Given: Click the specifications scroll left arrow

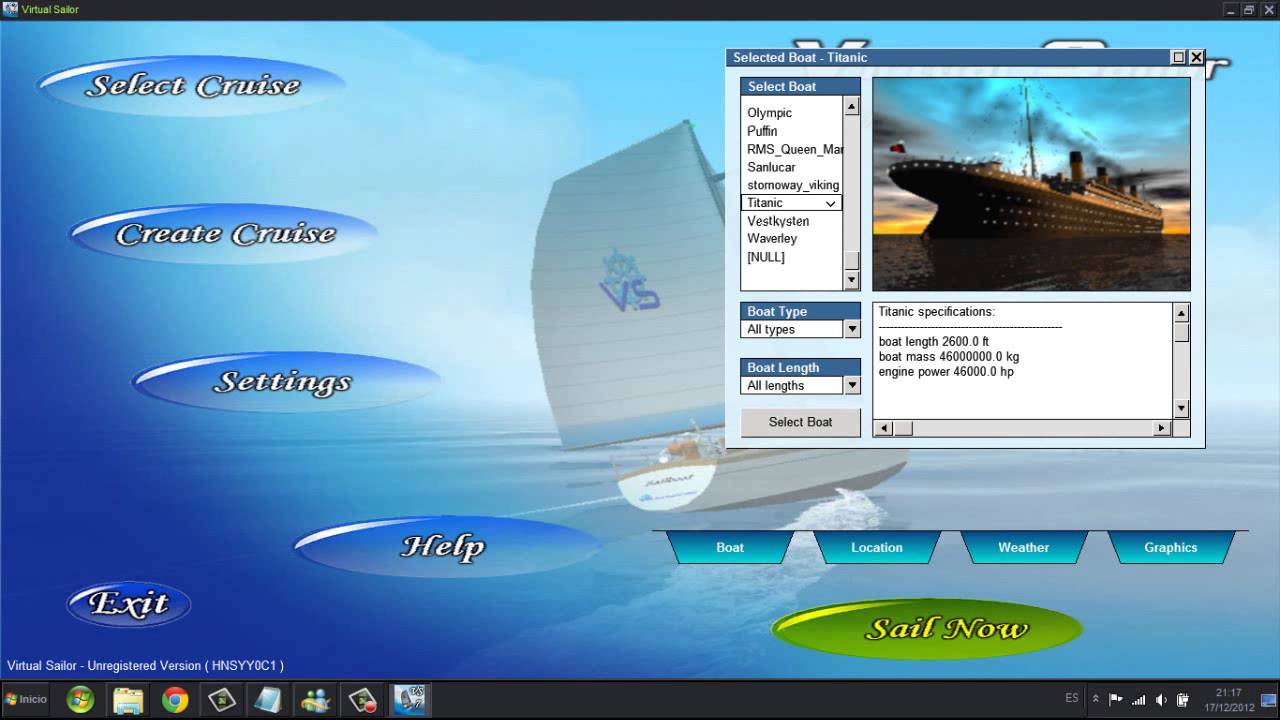Looking at the screenshot, I should [x=883, y=428].
